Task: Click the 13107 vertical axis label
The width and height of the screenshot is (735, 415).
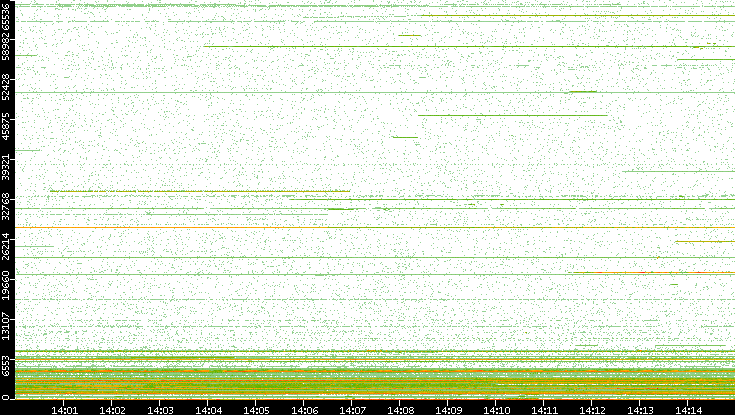Action: [x=6, y=326]
